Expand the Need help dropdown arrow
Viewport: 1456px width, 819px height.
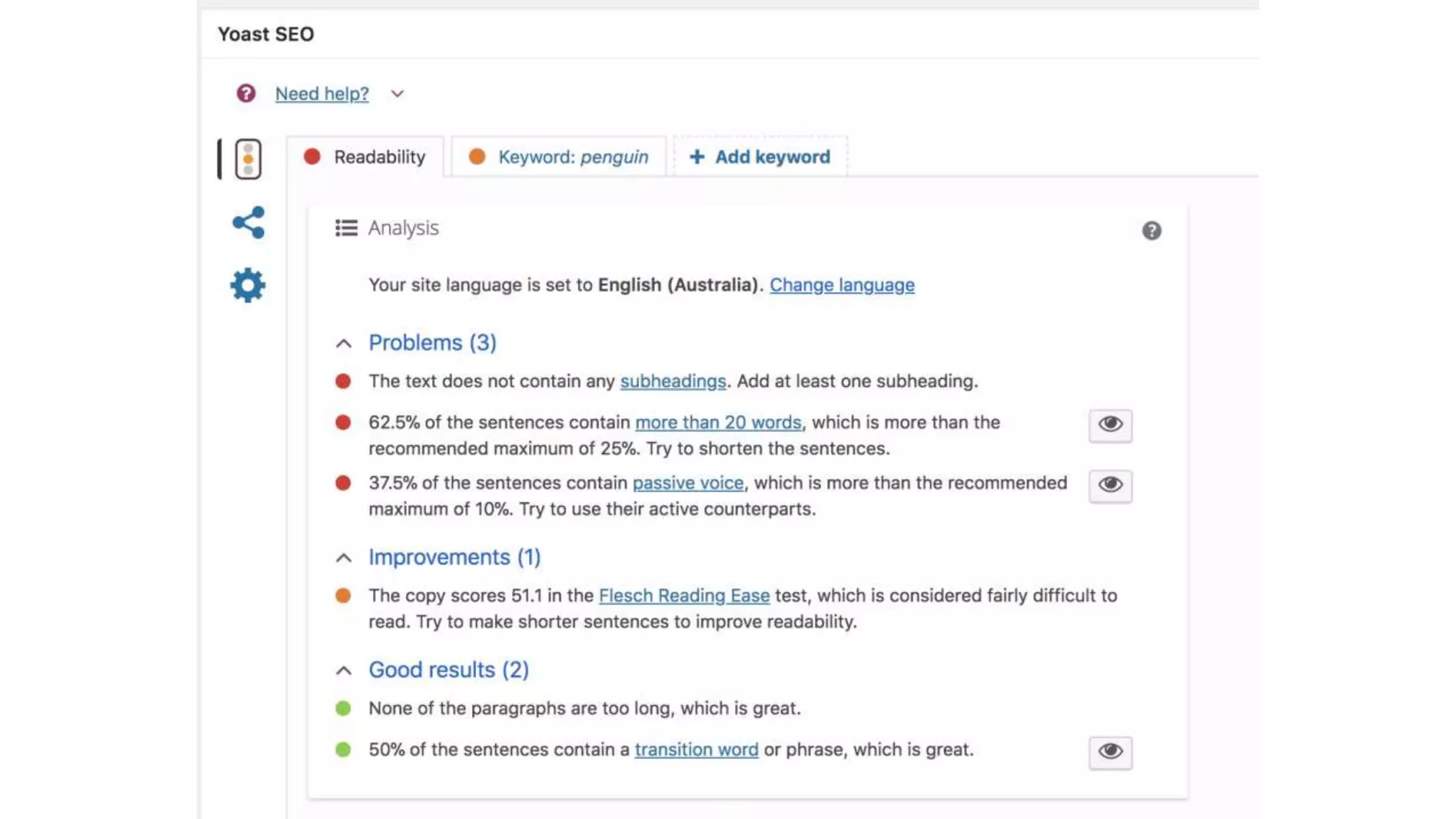tap(397, 94)
